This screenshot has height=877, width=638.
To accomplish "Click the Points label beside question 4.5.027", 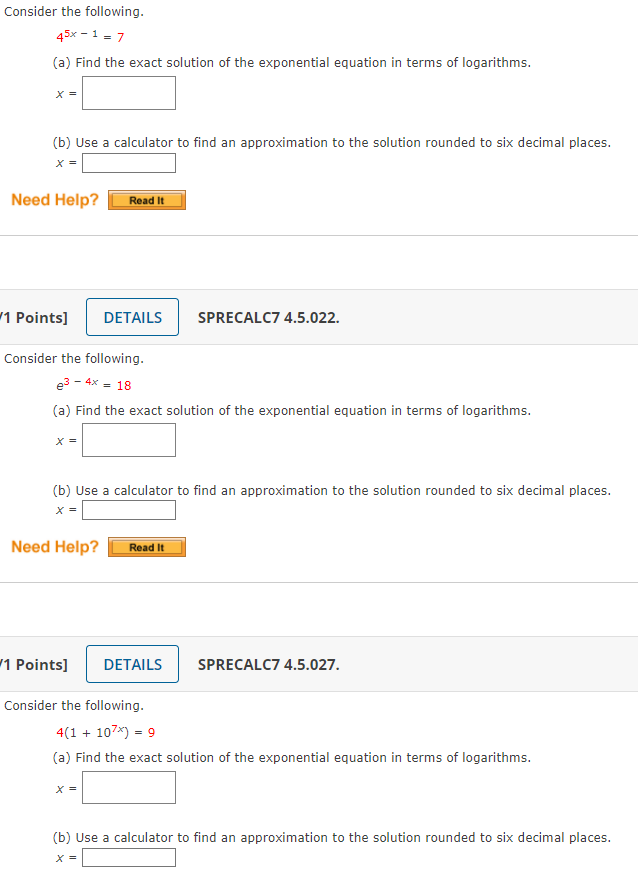I will tap(36, 664).
